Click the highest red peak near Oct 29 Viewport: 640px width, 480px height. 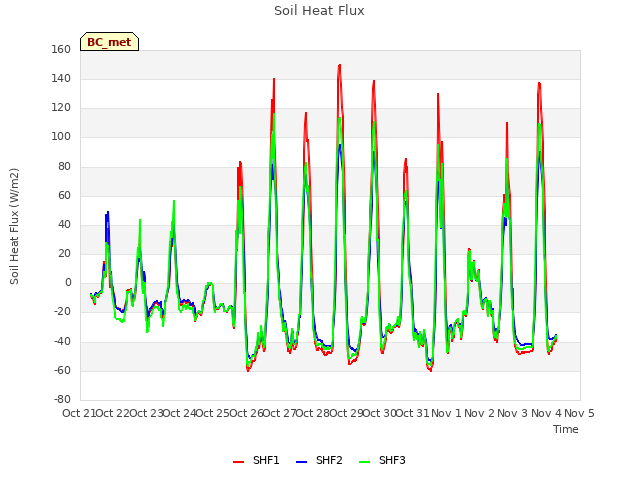pos(339,65)
